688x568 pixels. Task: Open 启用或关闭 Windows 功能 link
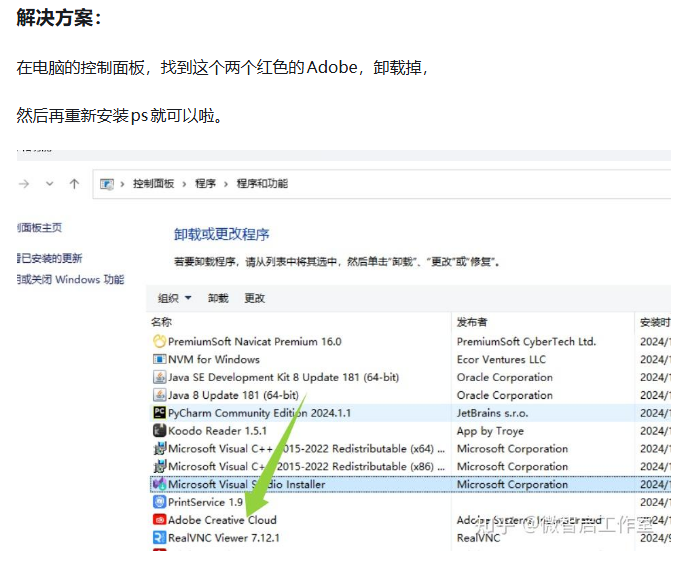tap(72, 280)
